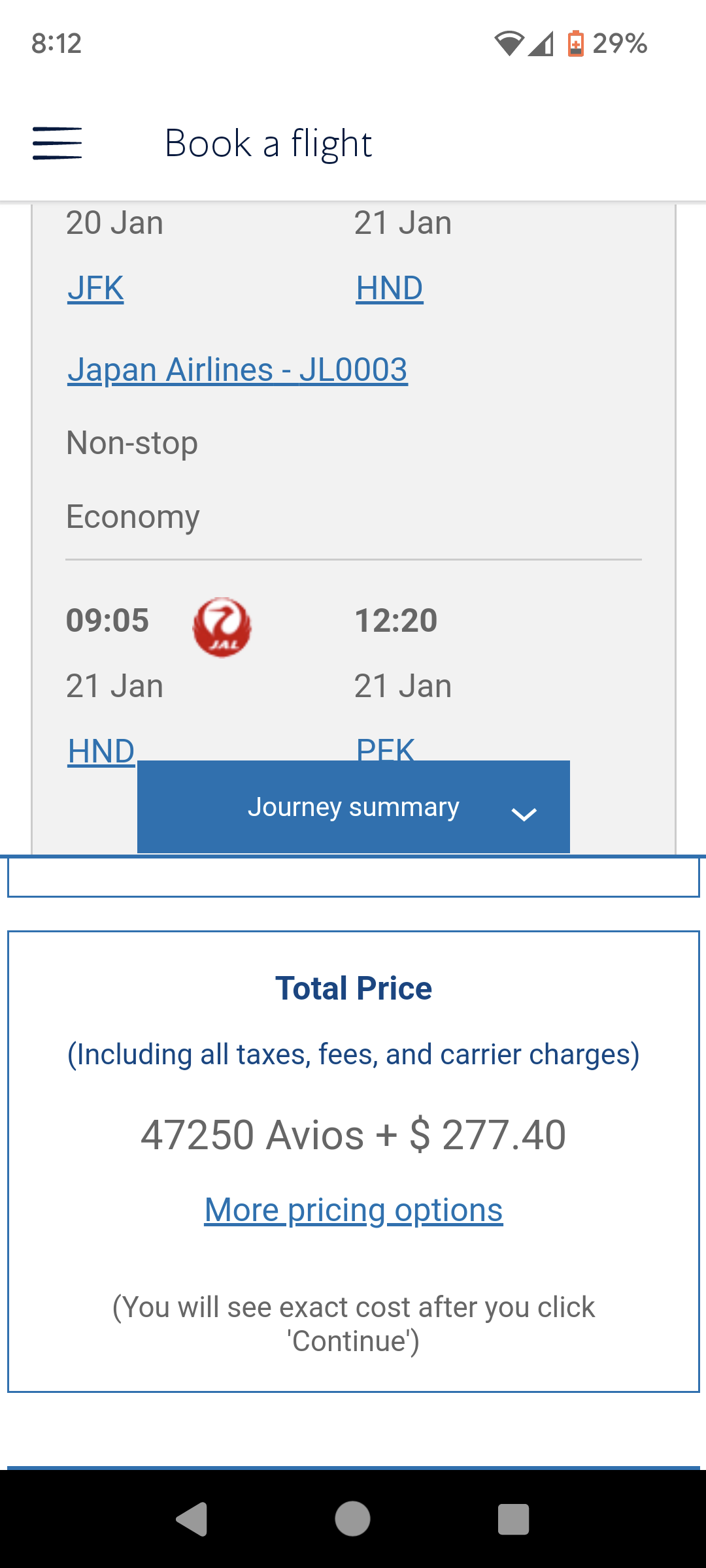
Task: Tap the Total Price heading
Action: click(x=354, y=988)
